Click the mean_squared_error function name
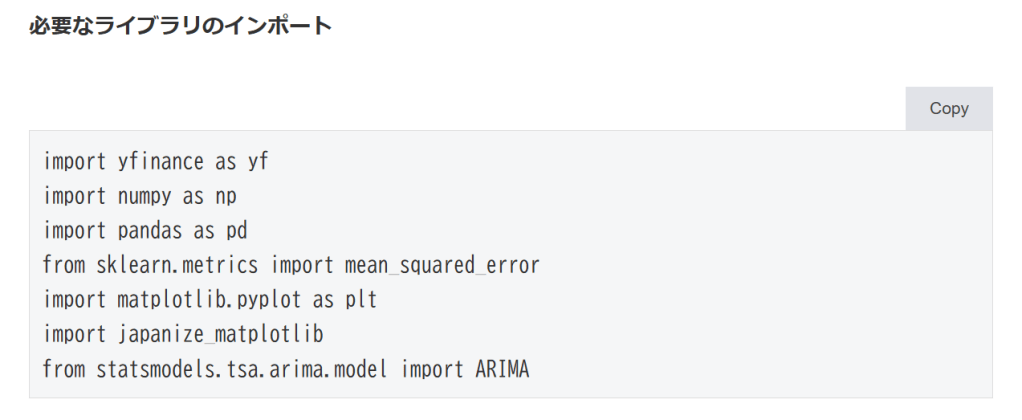1022x420 pixels. [x=442, y=266]
